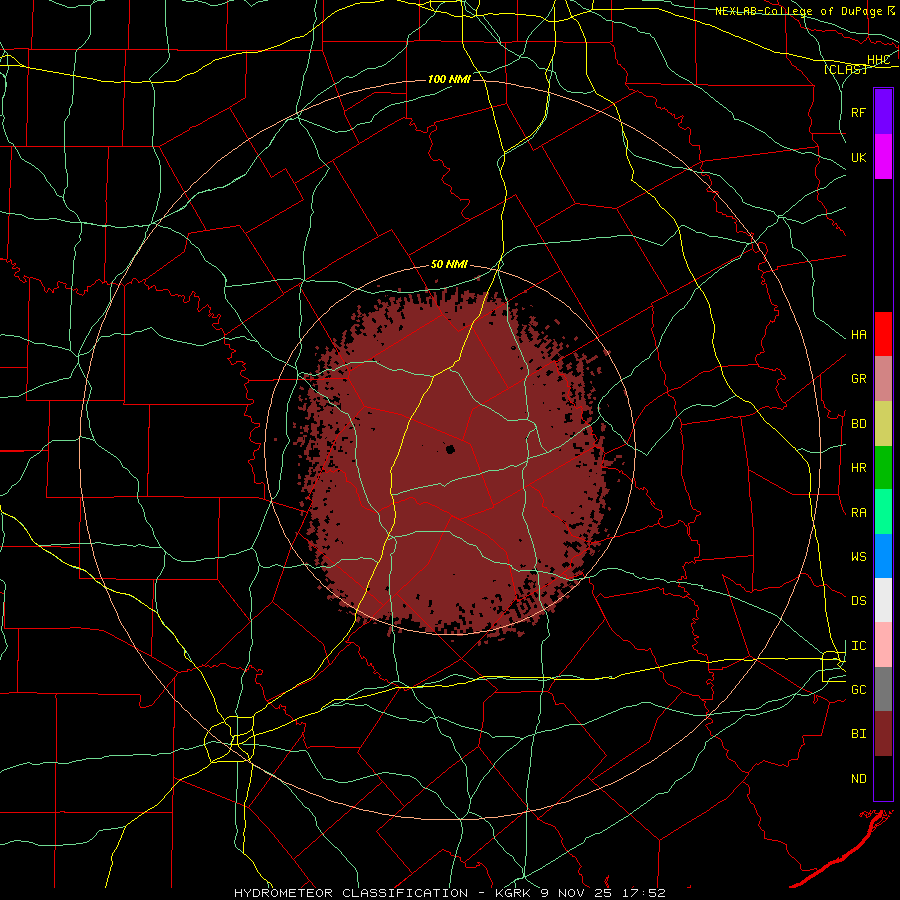Click the 50 NMI range ring label
900x900 pixels.
(x=449, y=265)
